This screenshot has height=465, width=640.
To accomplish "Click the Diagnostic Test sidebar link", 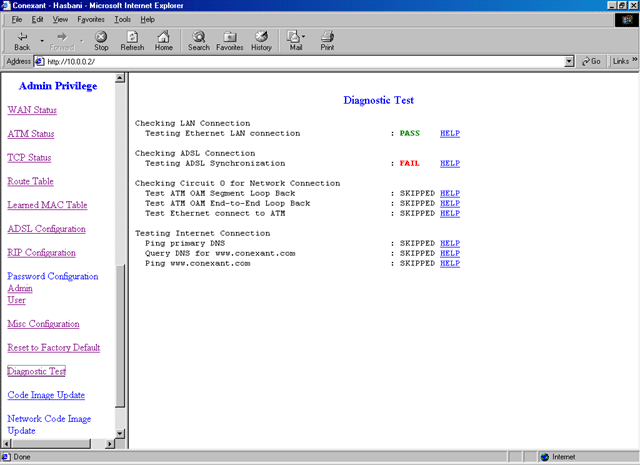I will (x=36, y=371).
